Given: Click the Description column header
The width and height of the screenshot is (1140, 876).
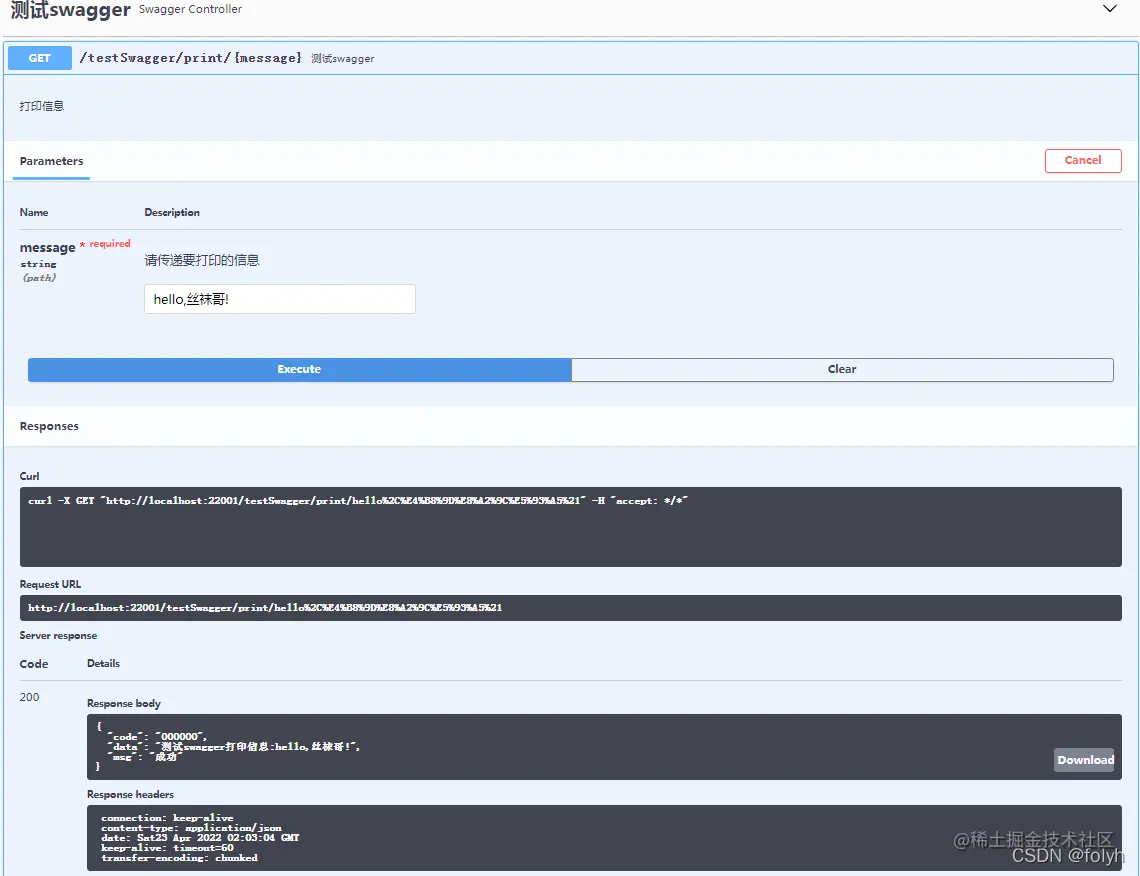Looking at the screenshot, I should coord(172,212).
